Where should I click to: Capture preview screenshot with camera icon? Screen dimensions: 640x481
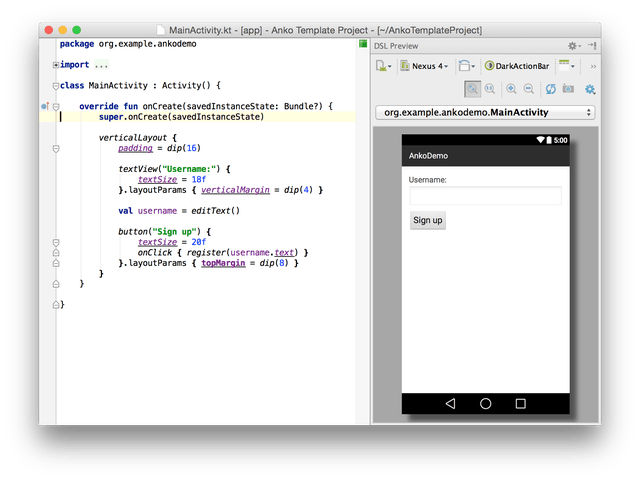(568, 89)
